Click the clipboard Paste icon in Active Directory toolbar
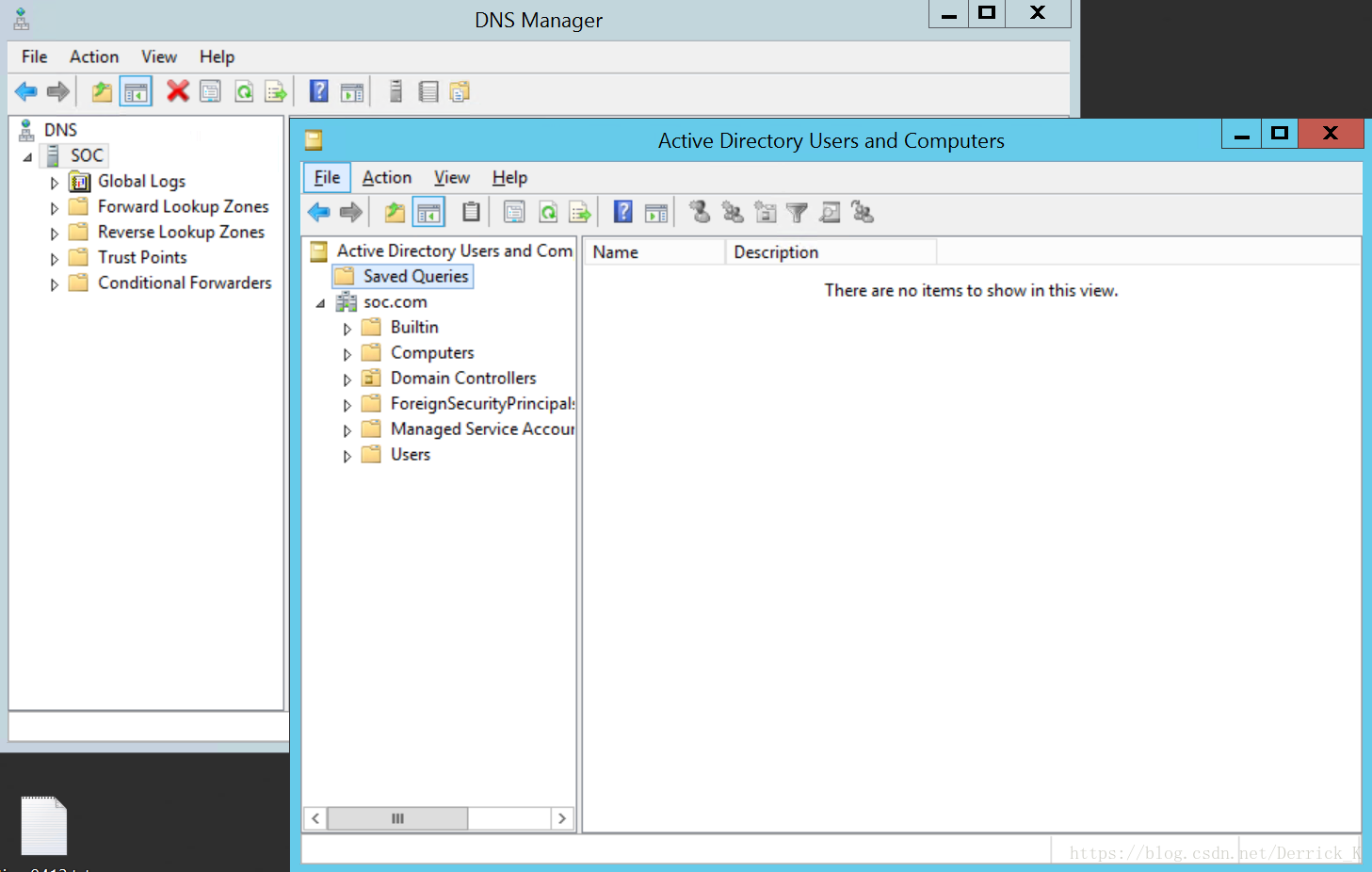Screen dimensions: 1372x872 click(x=472, y=212)
